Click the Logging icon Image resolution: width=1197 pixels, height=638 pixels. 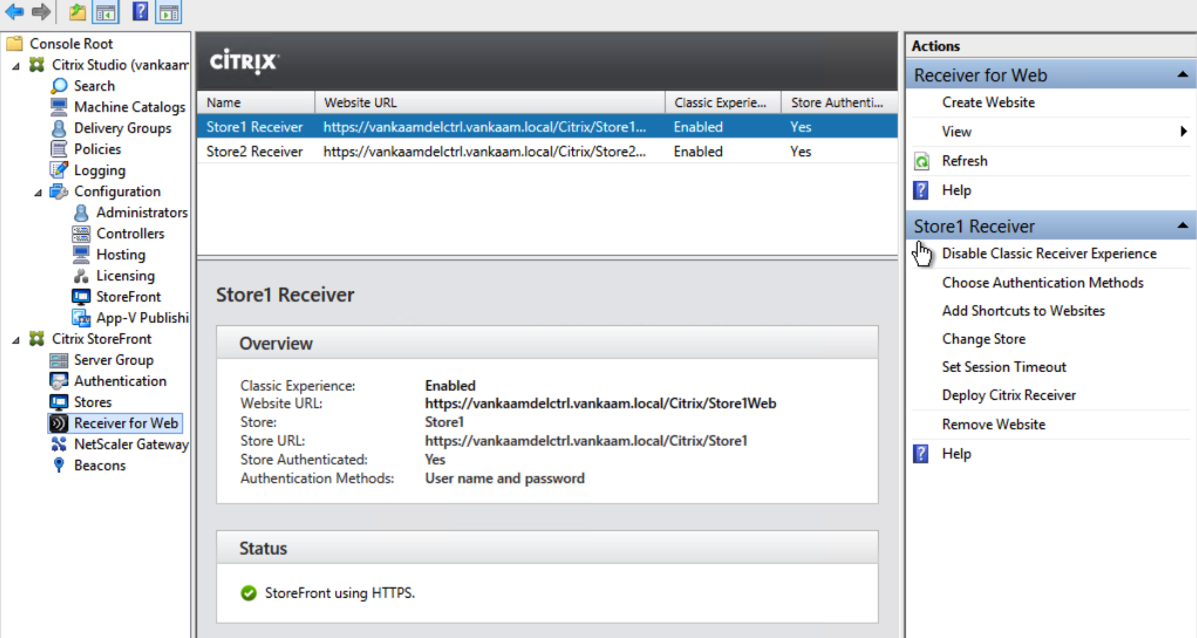pyautogui.click(x=59, y=170)
